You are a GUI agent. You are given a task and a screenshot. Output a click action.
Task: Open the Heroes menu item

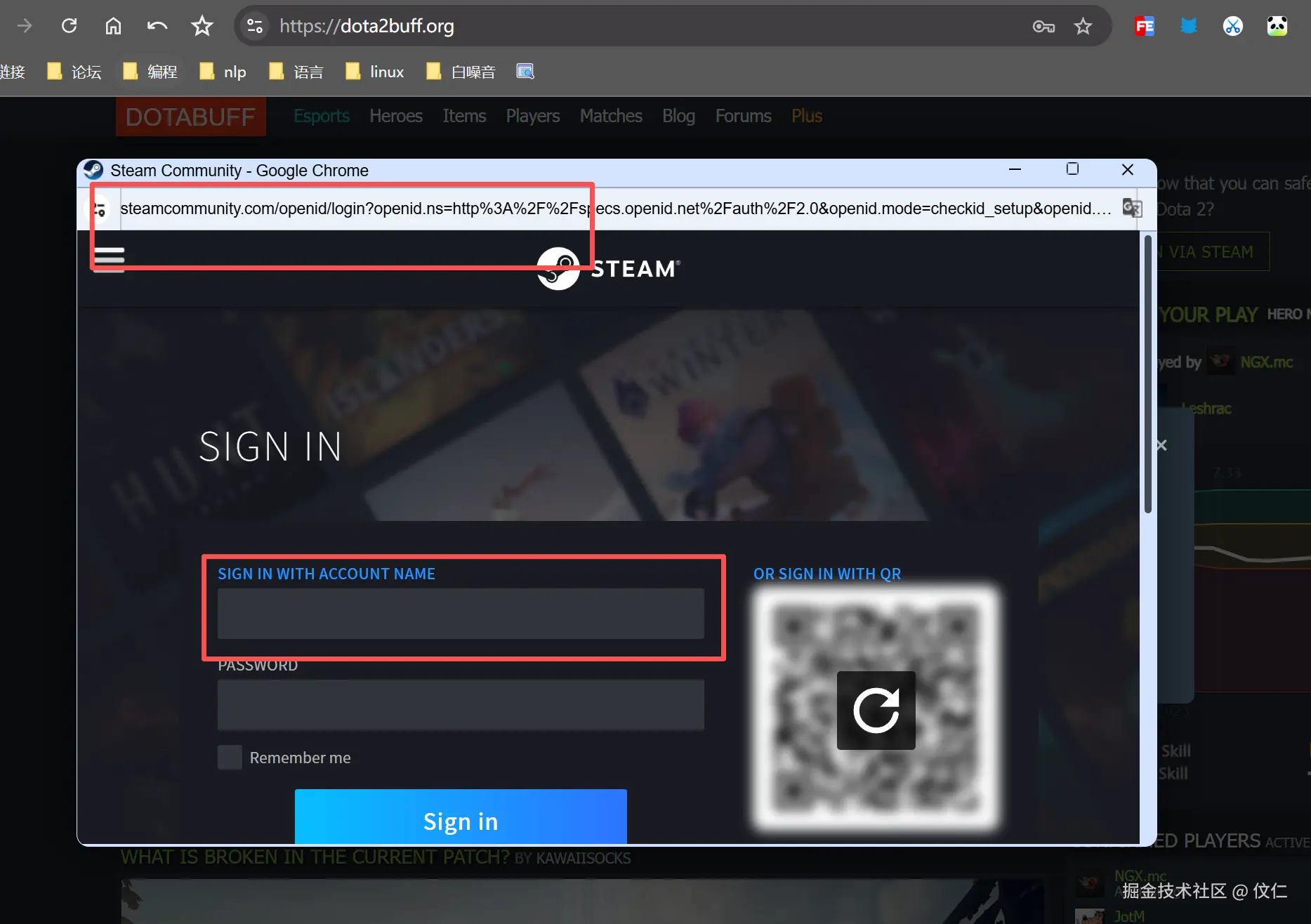(x=396, y=116)
